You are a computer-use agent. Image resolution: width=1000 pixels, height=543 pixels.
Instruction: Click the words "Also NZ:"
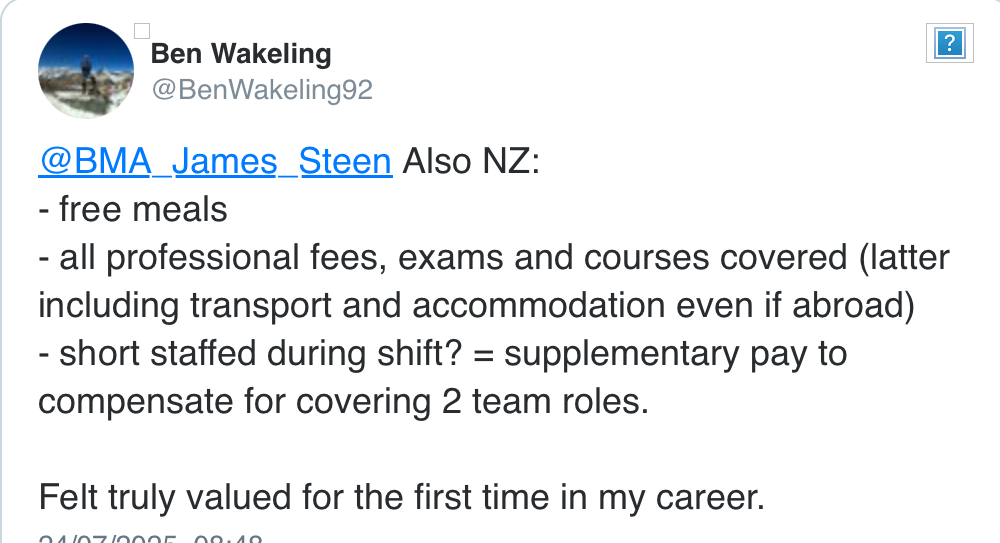[471, 161]
